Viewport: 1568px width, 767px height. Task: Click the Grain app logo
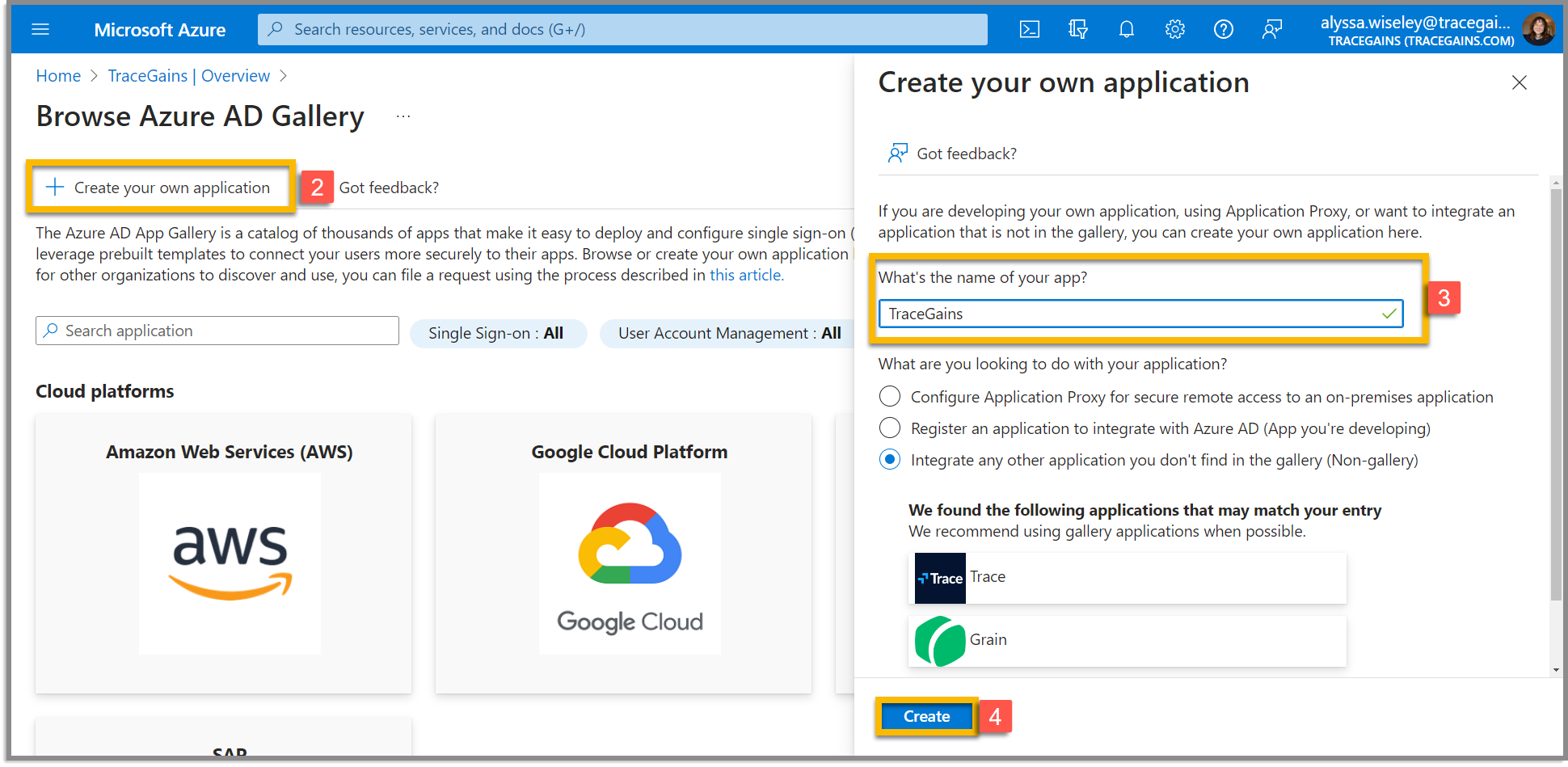click(x=940, y=641)
